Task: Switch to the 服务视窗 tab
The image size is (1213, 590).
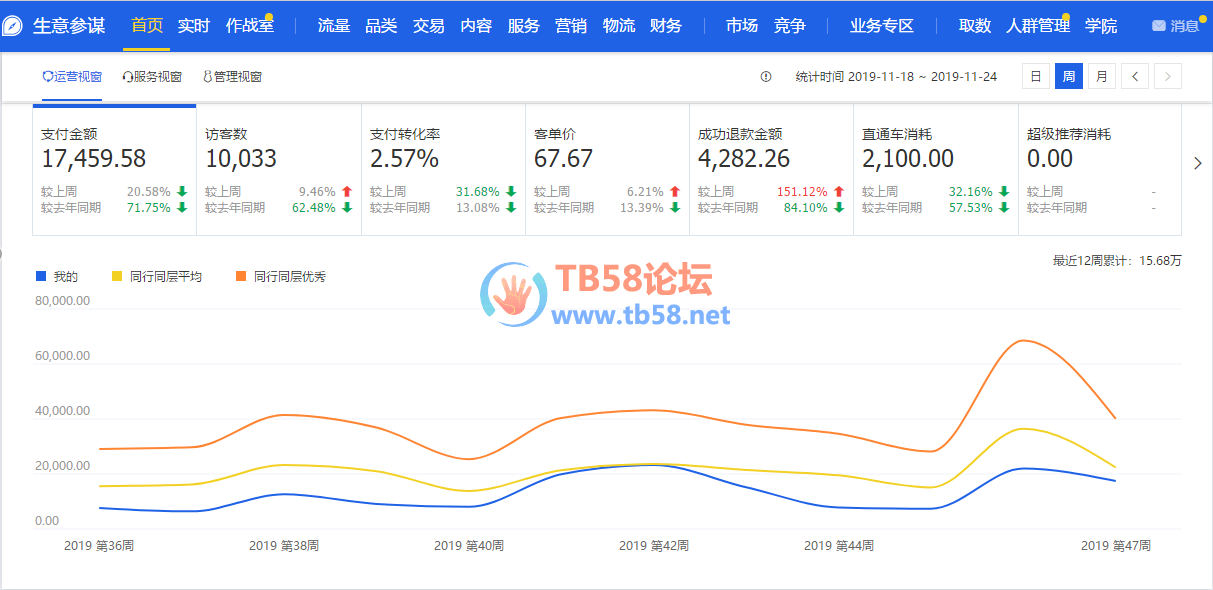Action: pos(152,76)
